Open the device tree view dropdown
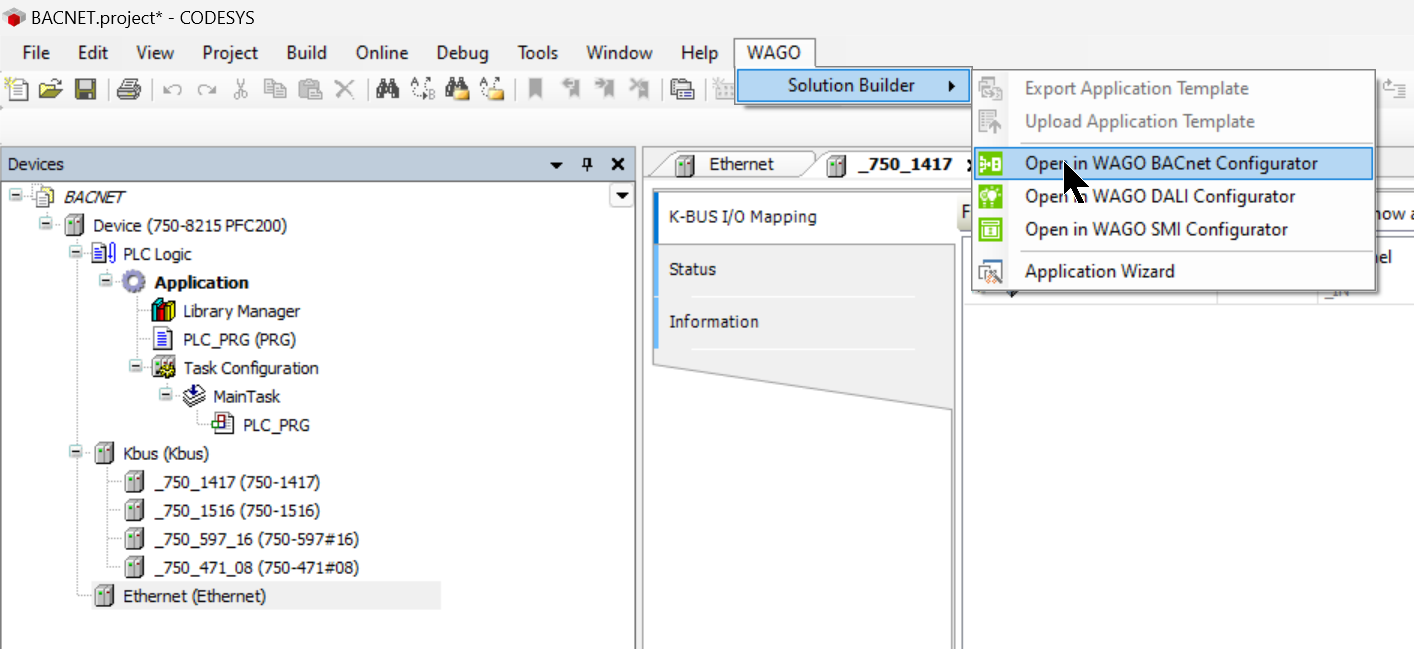 click(x=621, y=195)
